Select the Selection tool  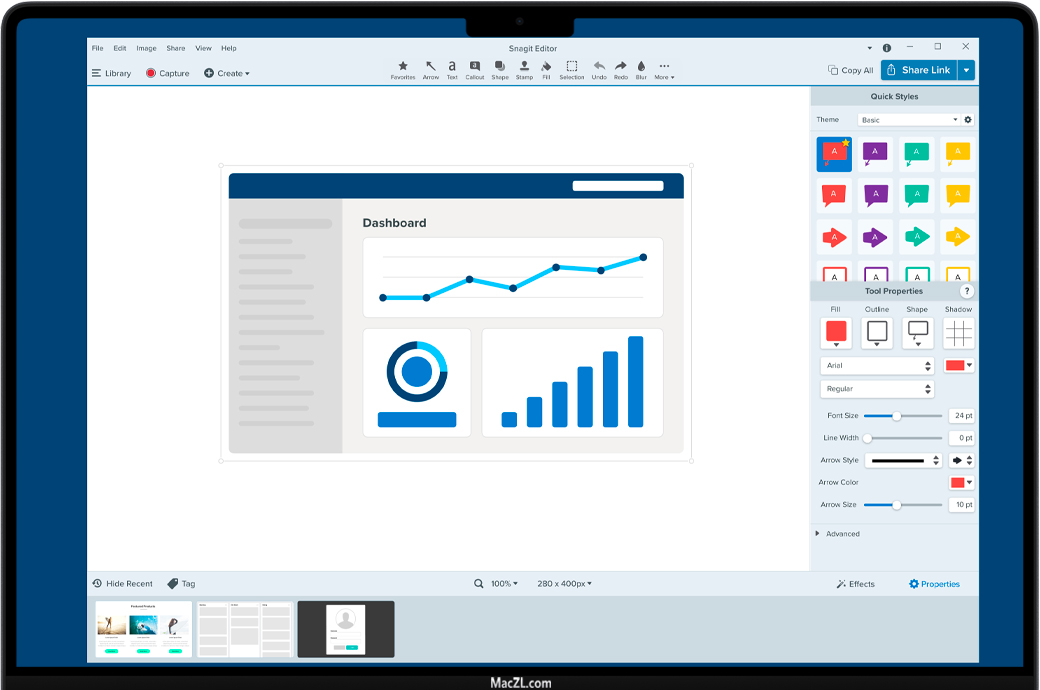point(572,70)
